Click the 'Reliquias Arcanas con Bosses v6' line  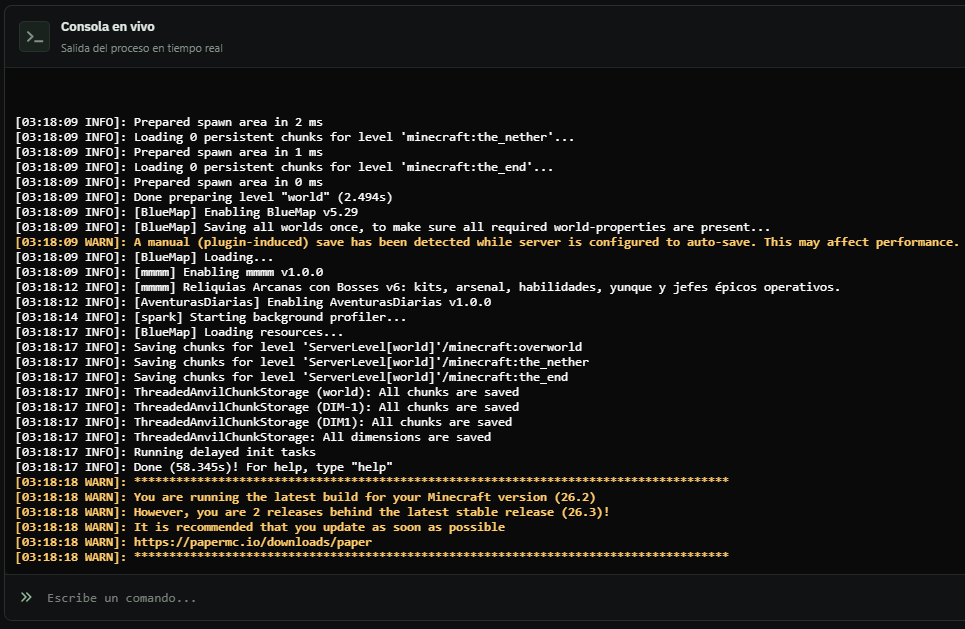click(428, 287)
